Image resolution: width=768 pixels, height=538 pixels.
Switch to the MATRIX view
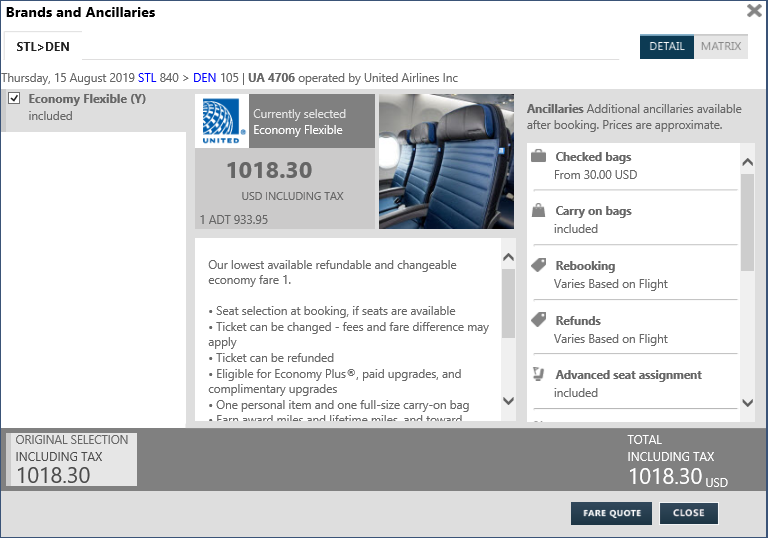point(720,47)
